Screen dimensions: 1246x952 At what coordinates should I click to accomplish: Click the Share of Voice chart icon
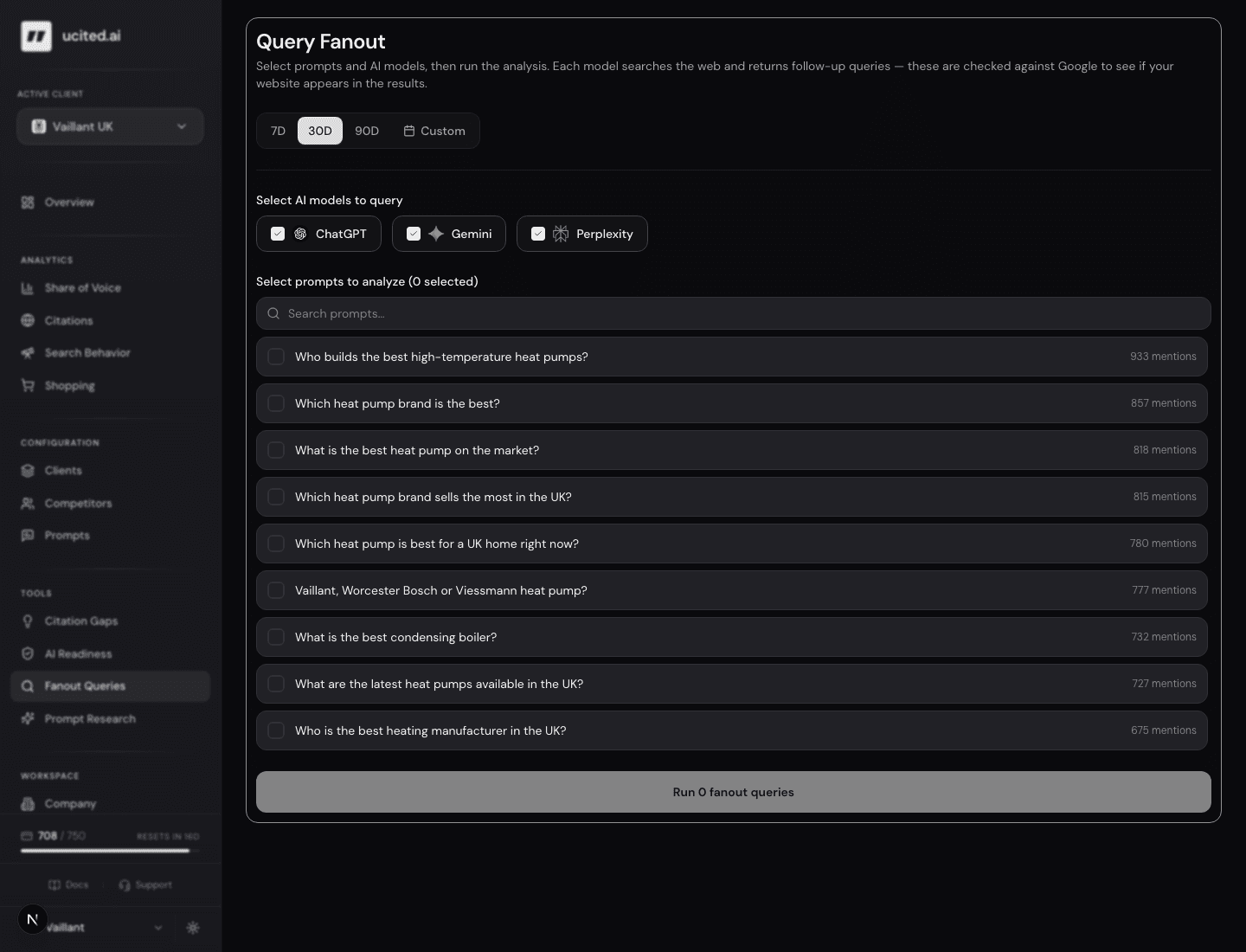pos(28,288)
